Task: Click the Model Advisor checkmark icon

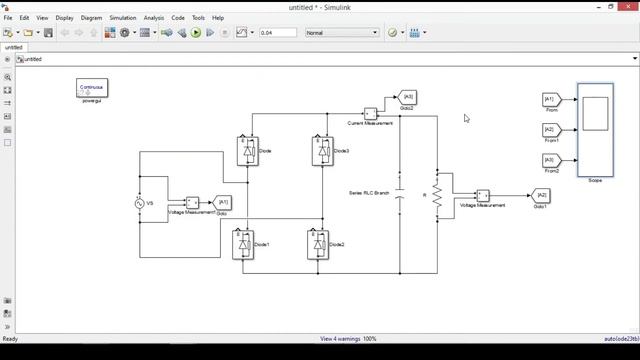Action: click(x=392, y=33)
